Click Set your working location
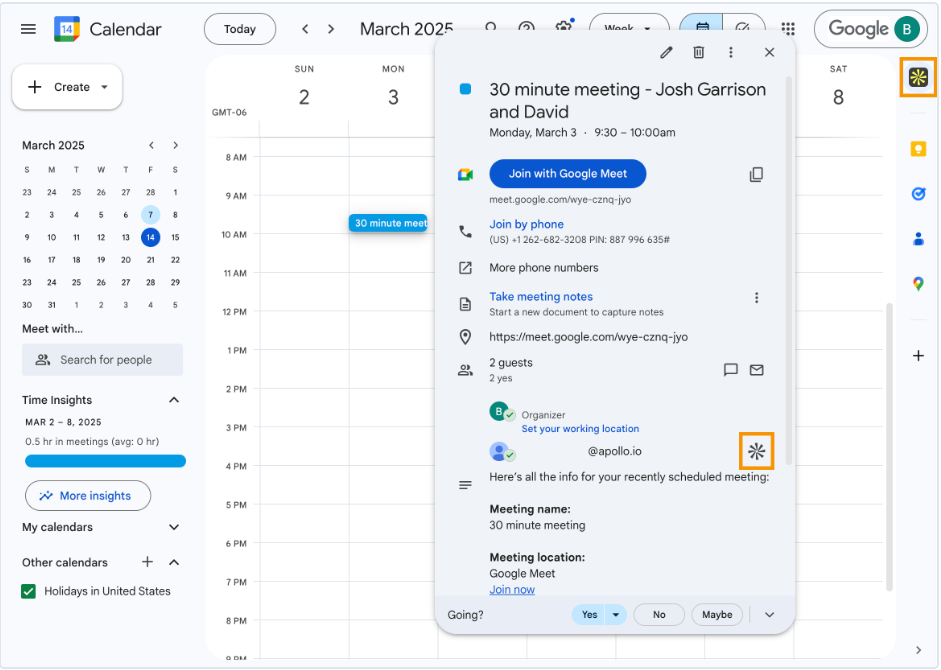This screenshot has width=941, height=670. (x=580, y=429)
